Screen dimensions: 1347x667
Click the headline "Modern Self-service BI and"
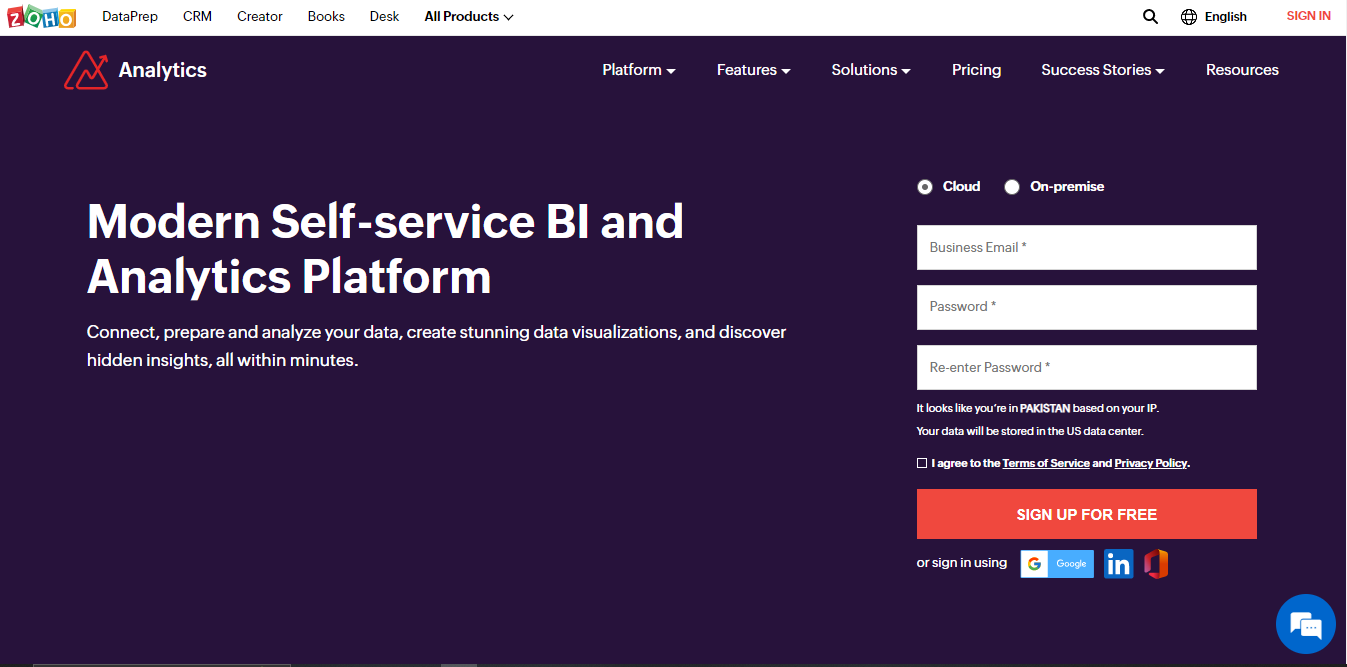[x=385, y=221]
